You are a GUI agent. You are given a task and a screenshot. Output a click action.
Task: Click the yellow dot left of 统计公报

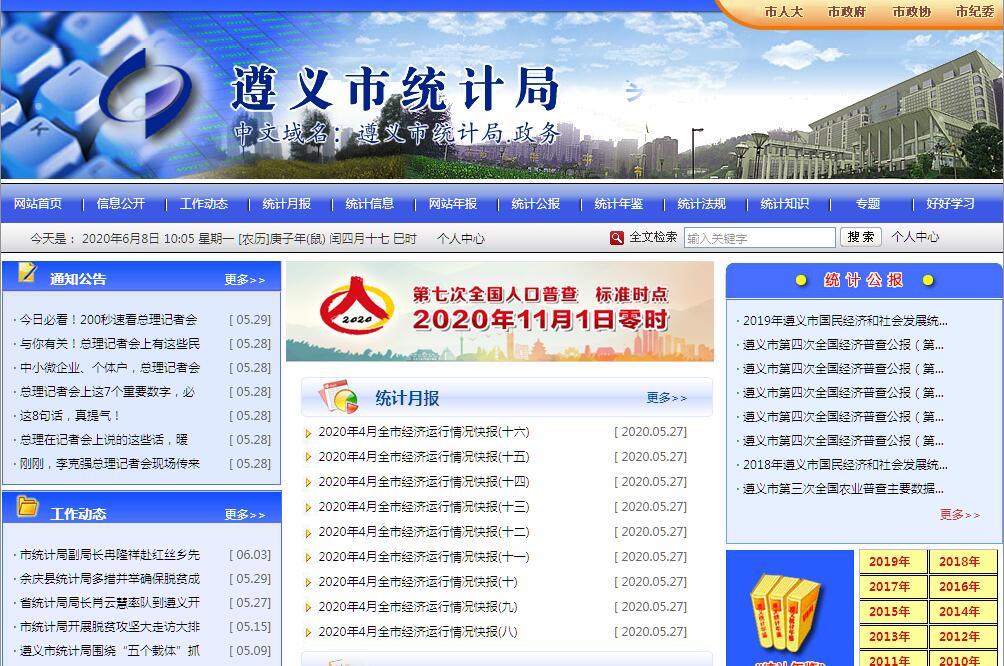[800, 281]
